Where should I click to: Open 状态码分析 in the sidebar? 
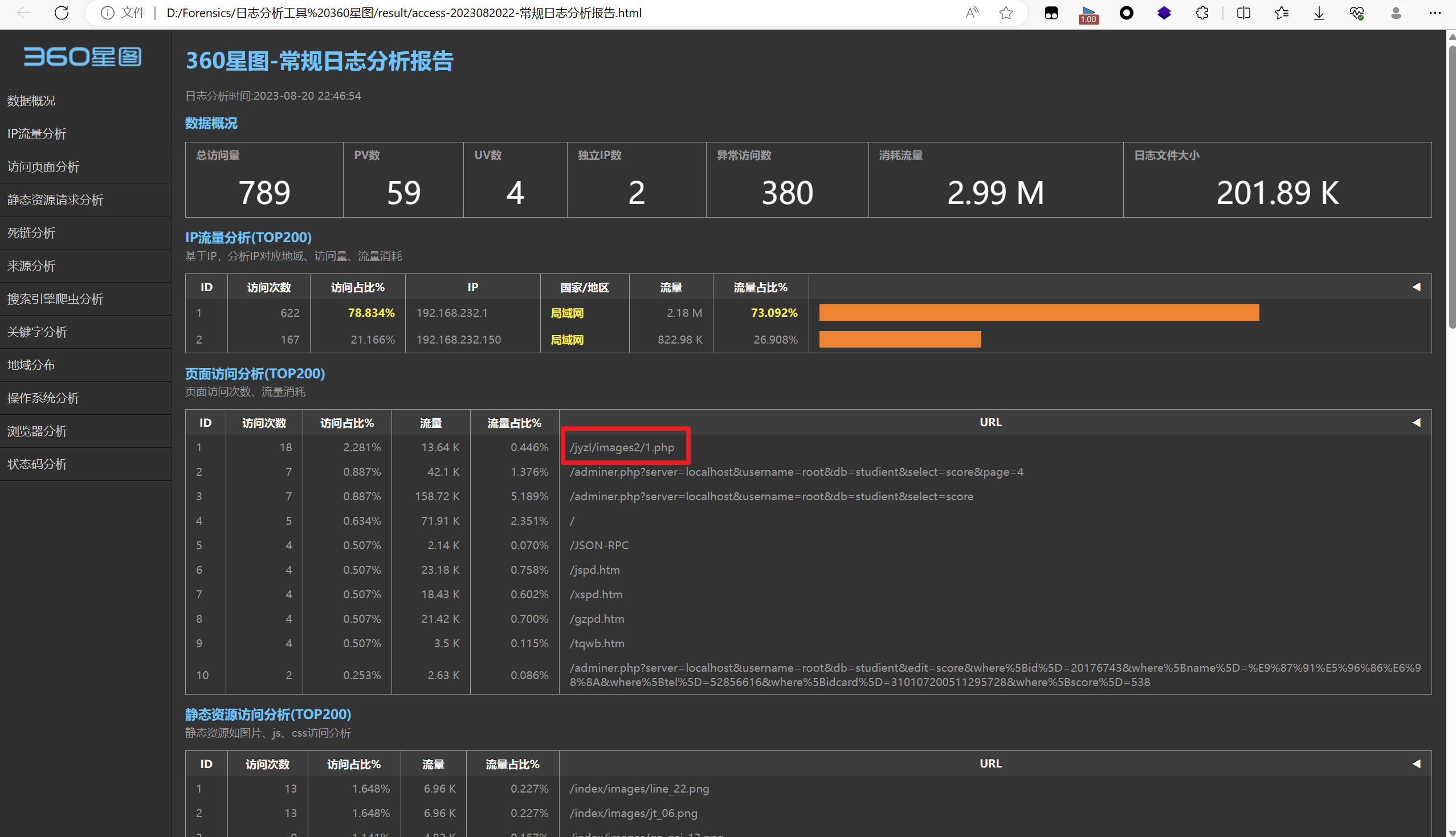[x=85, y=464]
